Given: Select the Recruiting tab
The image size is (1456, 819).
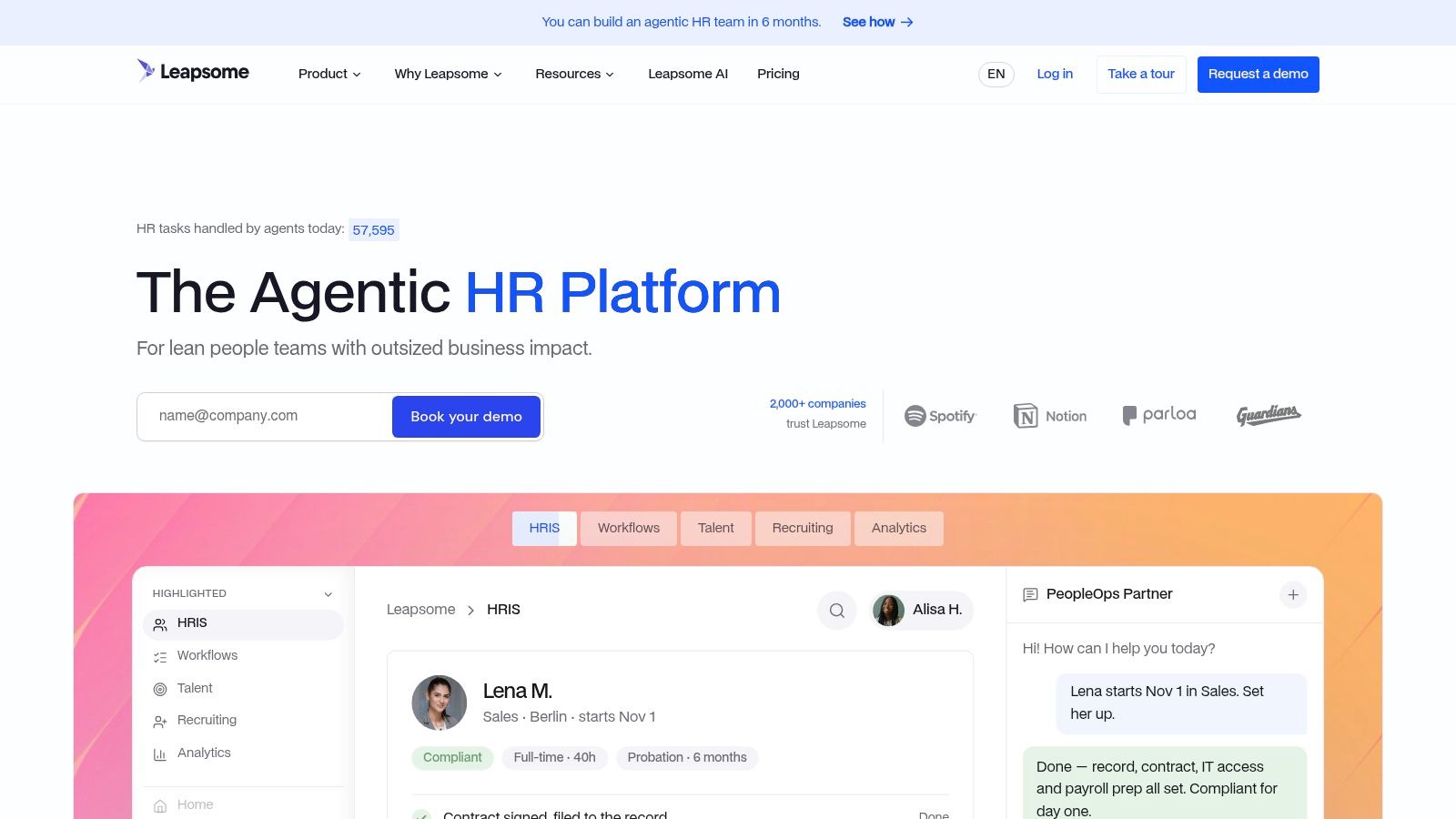Looking at the screenshot, I should (x=803, y=529).
